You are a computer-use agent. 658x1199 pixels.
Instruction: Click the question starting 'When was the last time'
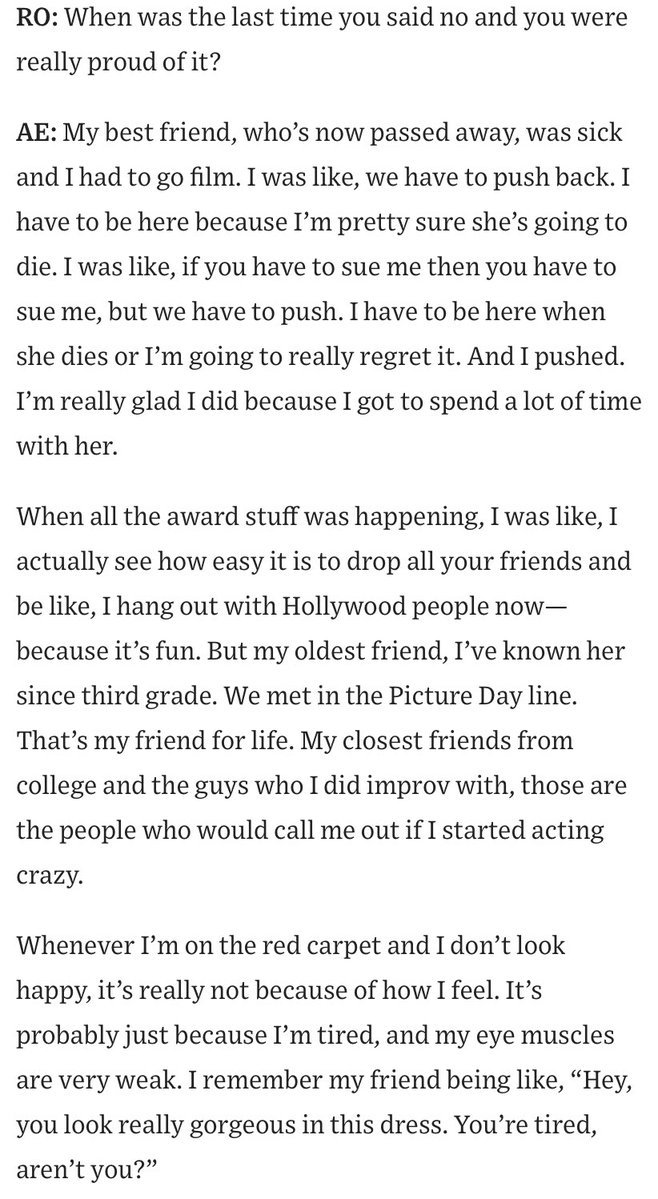click(x=322, y=39)
